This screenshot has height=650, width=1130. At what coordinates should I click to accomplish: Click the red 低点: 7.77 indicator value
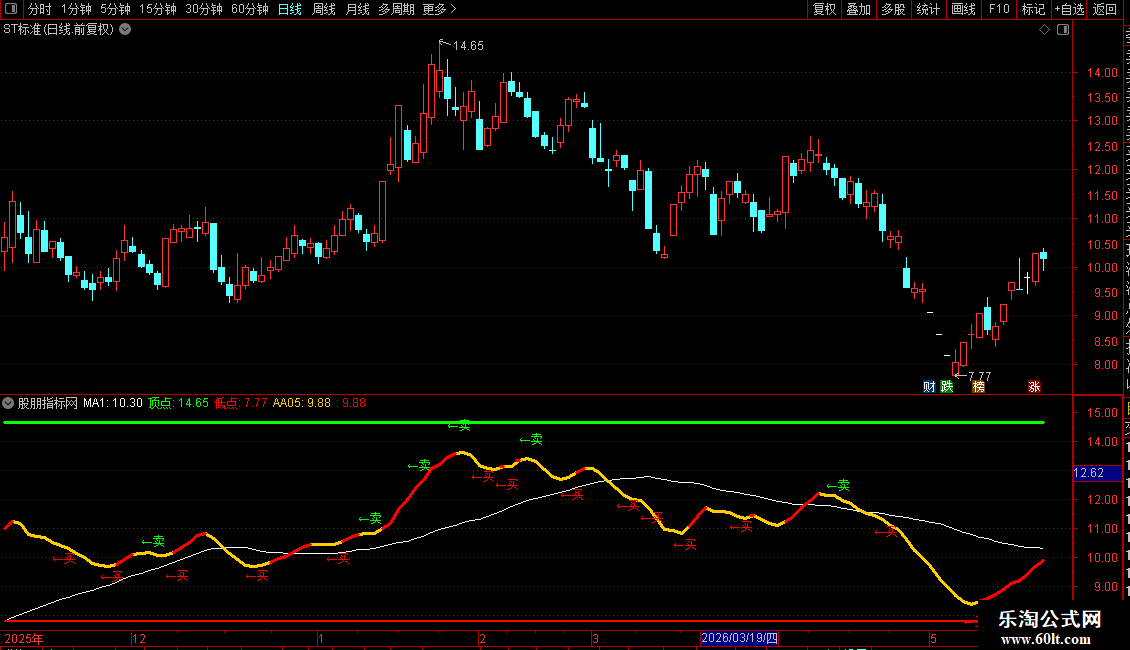pyautogui.click(x=241, y=403)
